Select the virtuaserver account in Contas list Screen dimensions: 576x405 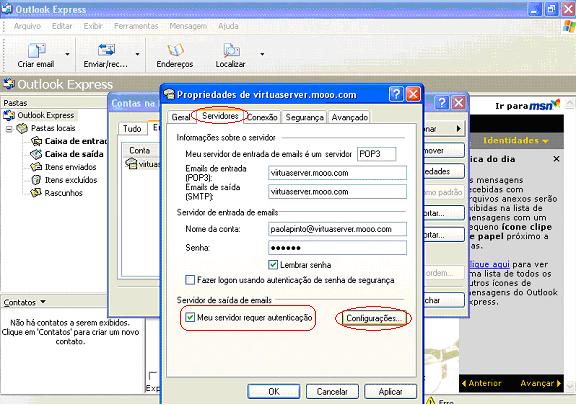(143, 164)
